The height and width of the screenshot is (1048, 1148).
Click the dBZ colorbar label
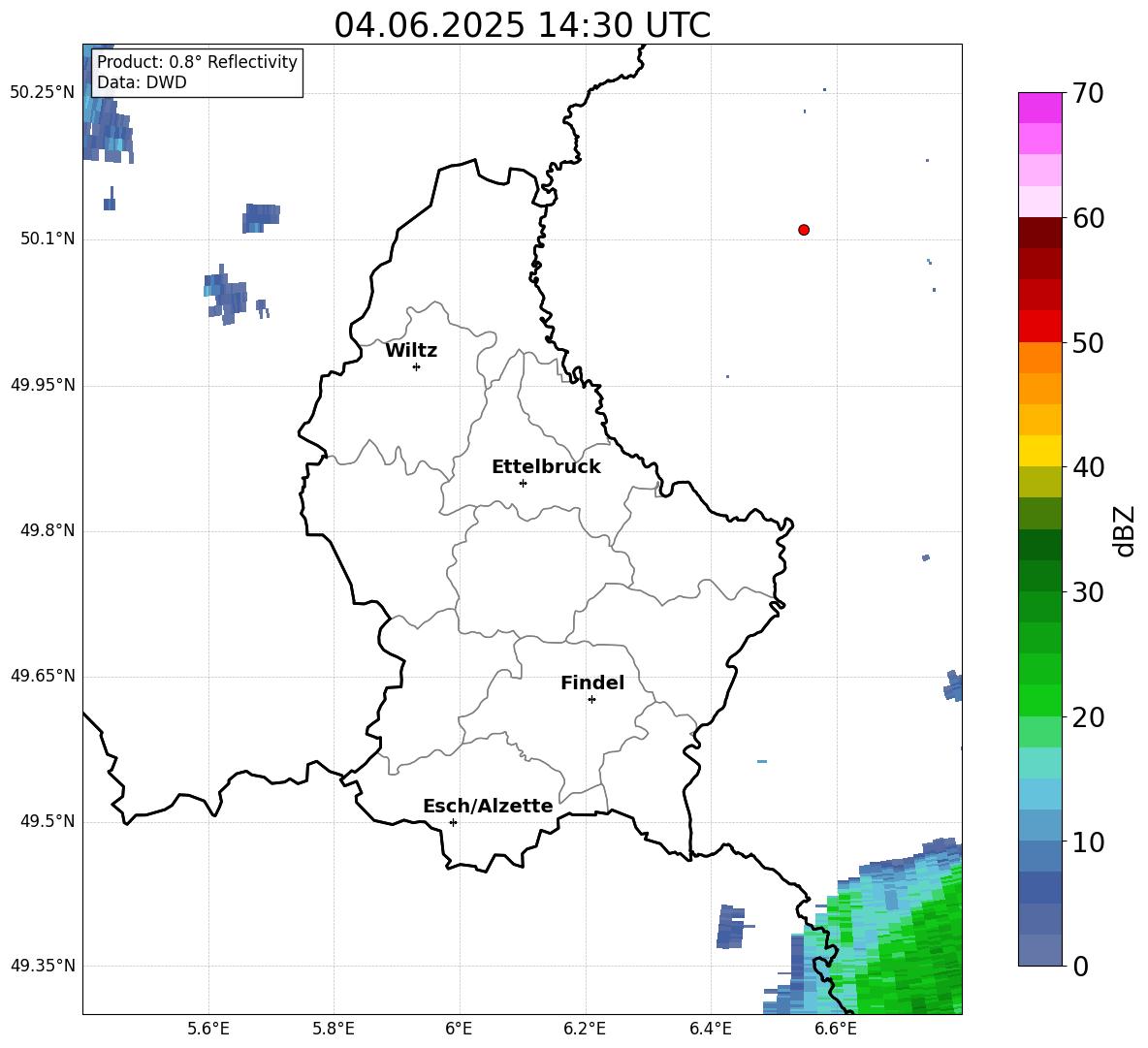point(1124,530)
